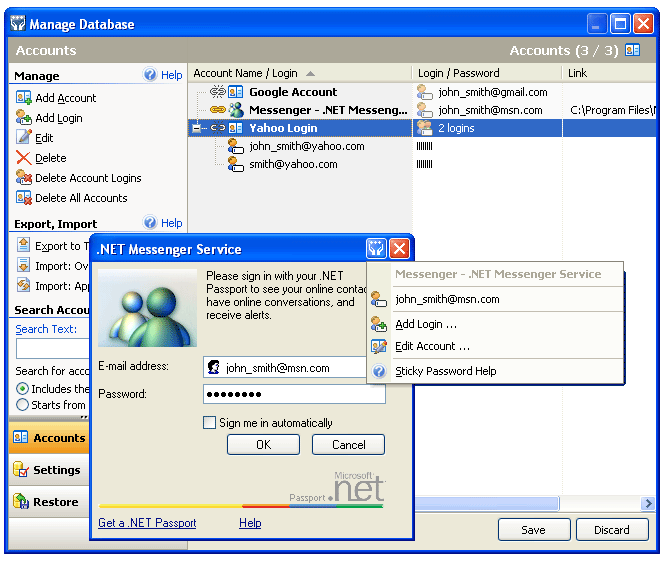Switch to the Settings tab
Image resolution: width=665 pixels, height=567 pixels.
49,469
